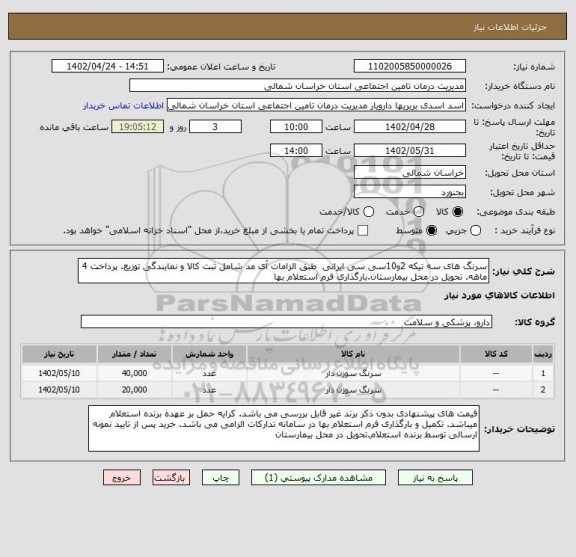576x557 pixels.
Task: Click the public announcement date field 1402/04/24
Action: tap(107, 67)
